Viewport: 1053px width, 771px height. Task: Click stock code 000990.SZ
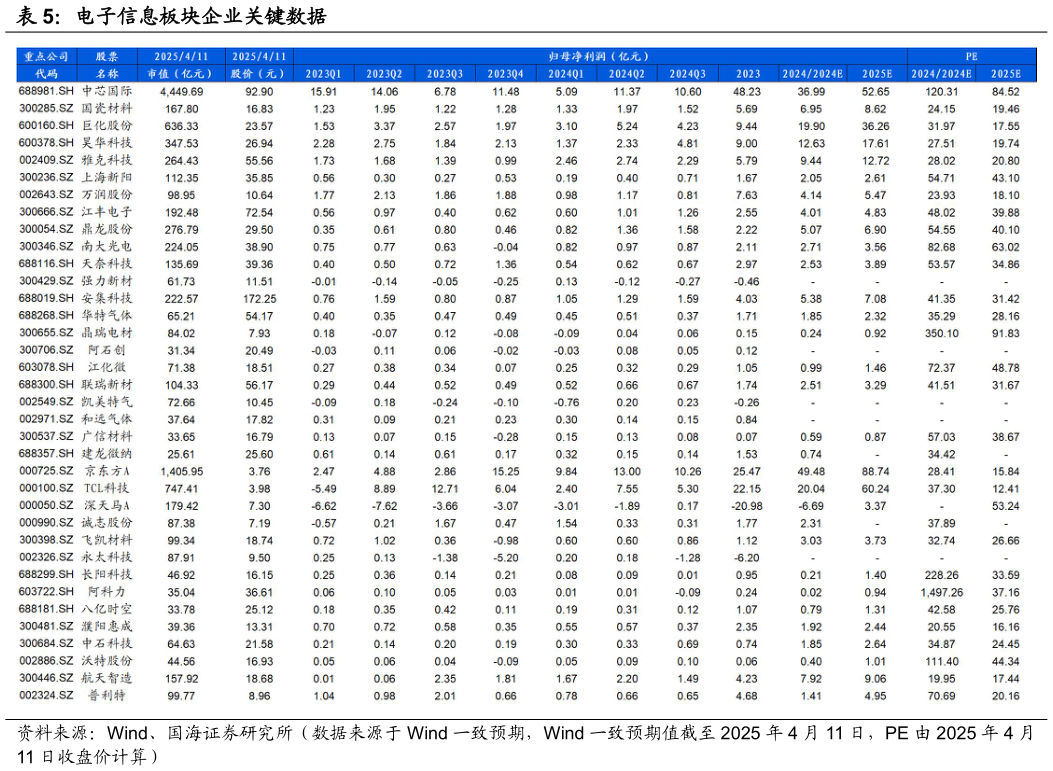(x=46, y=523)
